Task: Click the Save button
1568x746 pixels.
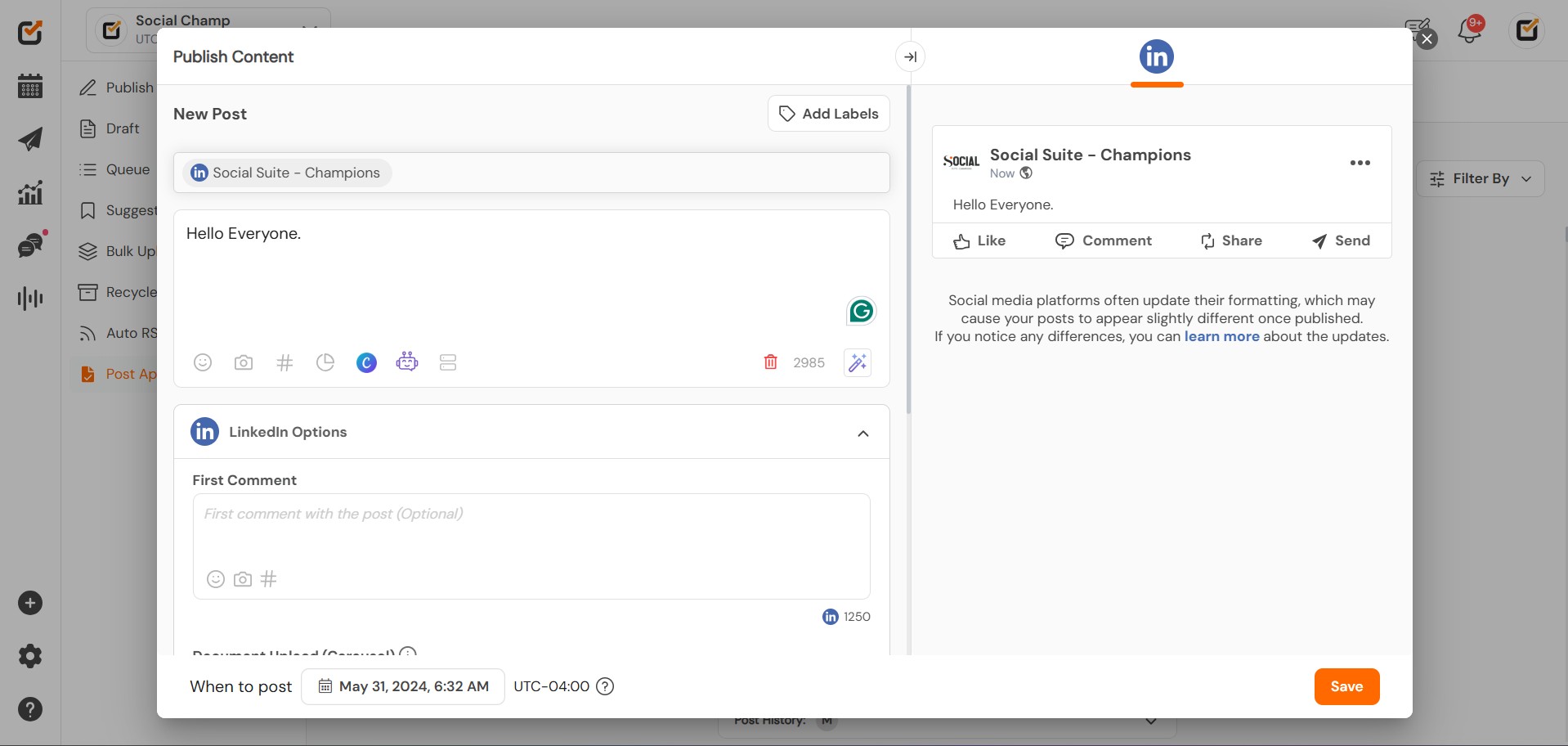Action: (x=1346, y=686)
